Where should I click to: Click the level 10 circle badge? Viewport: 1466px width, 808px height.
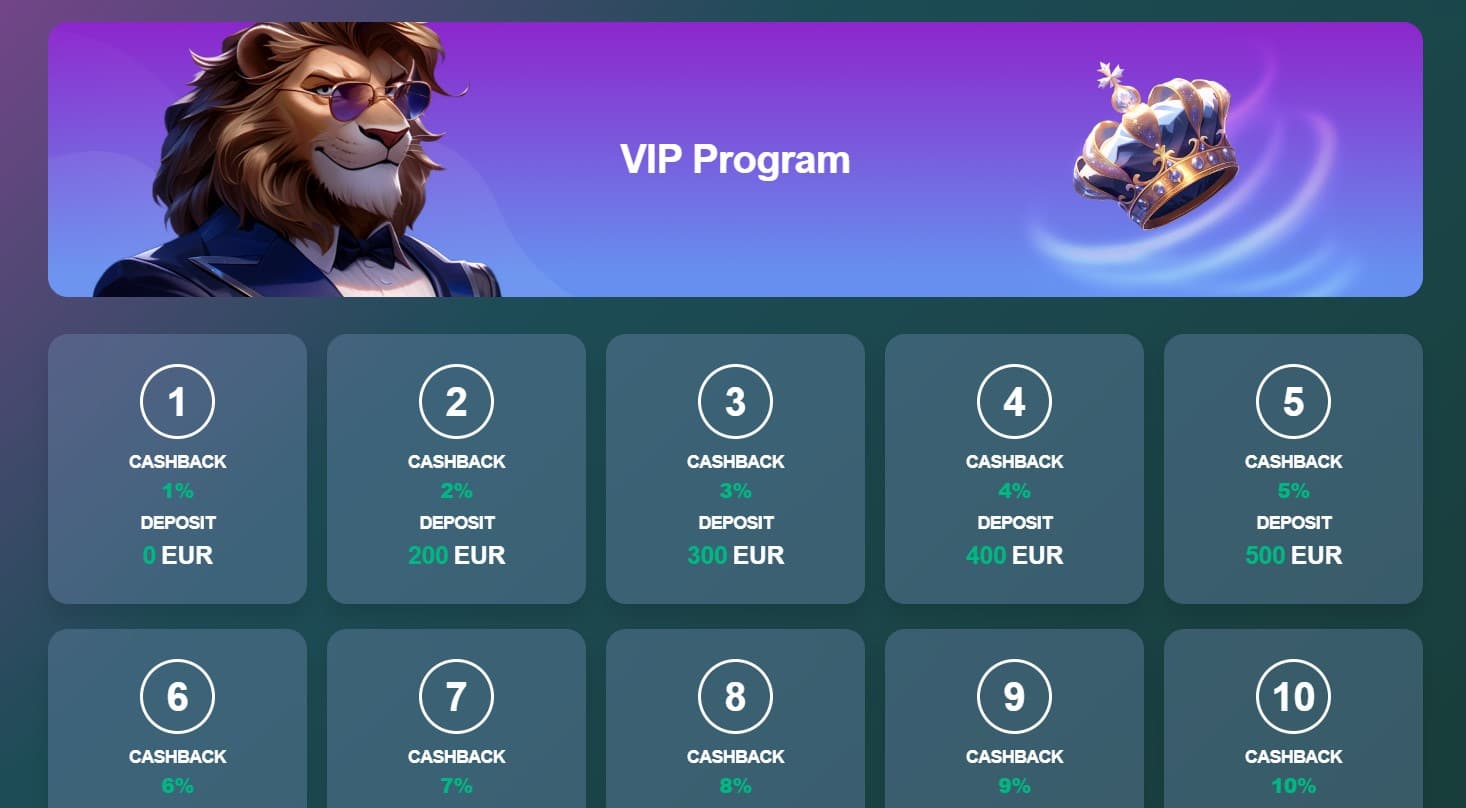[1293, 697]
